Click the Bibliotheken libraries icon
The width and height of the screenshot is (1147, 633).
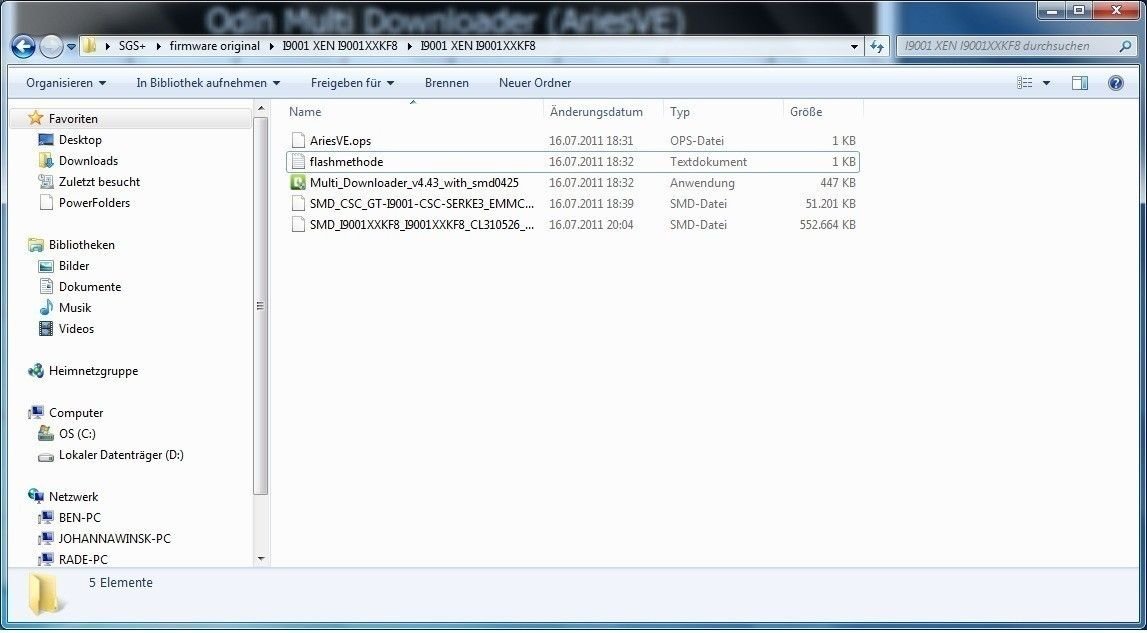coord(35,244)
